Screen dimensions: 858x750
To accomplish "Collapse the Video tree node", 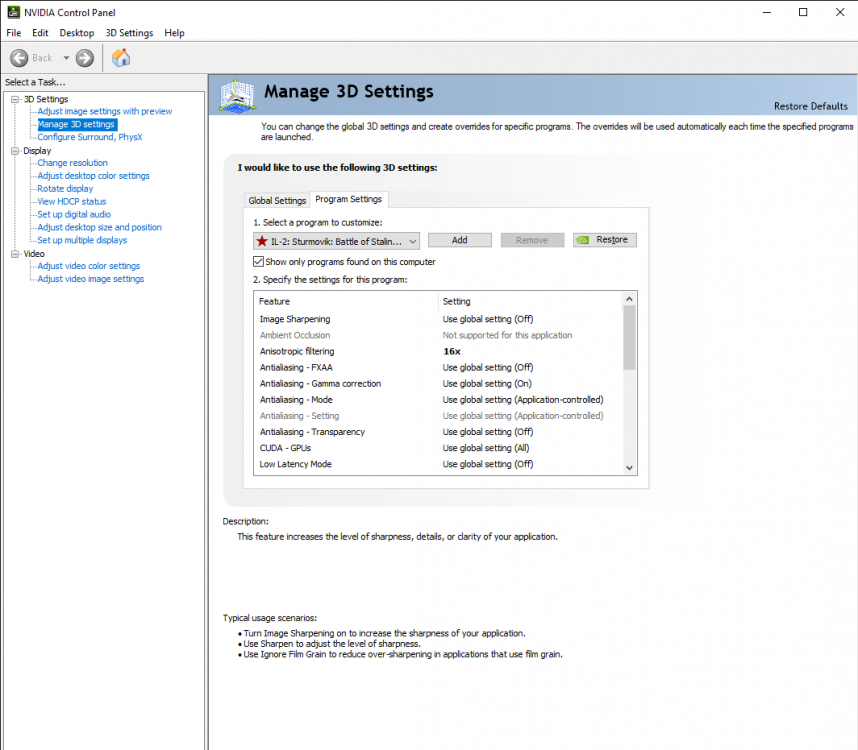I will (x=15, y=254).
